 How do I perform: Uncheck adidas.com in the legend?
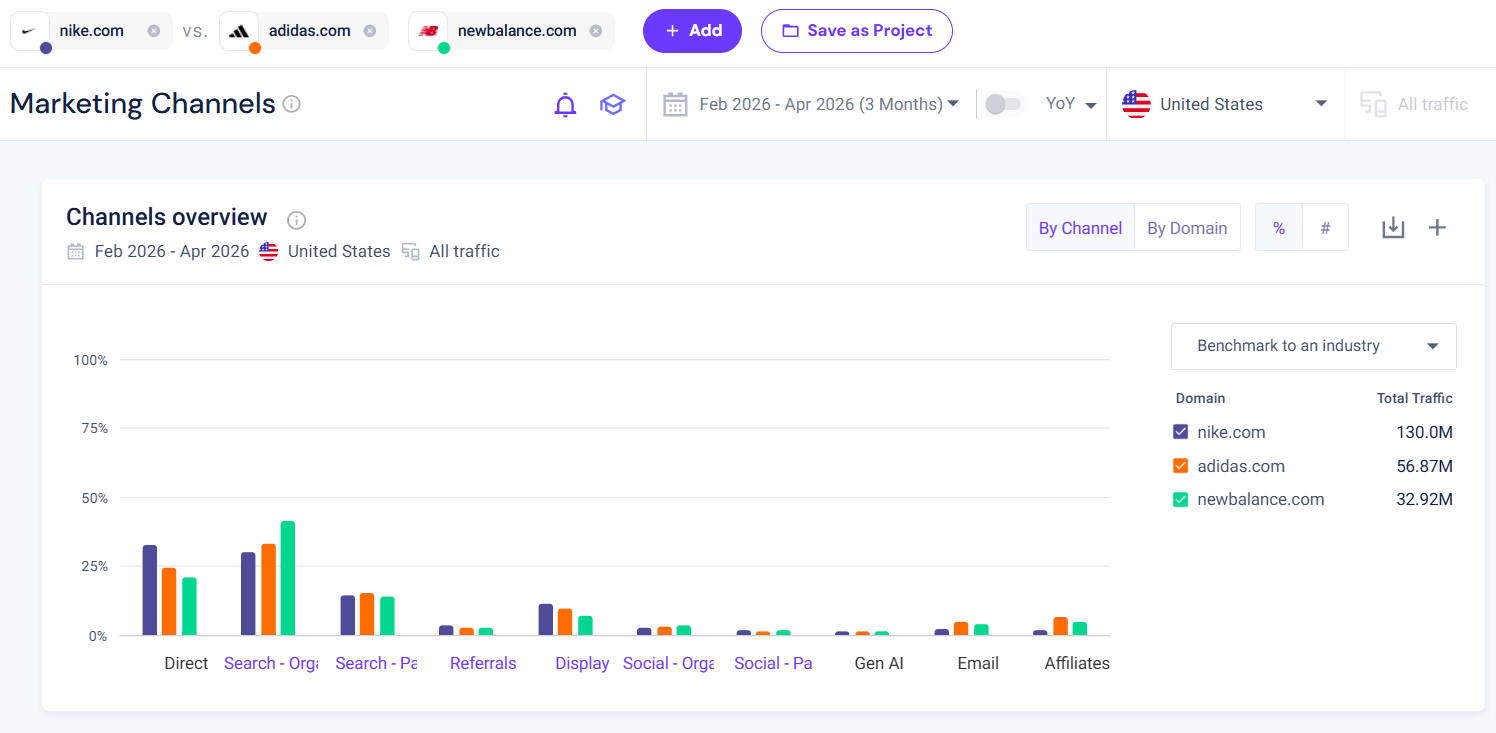coord(1180,466)
